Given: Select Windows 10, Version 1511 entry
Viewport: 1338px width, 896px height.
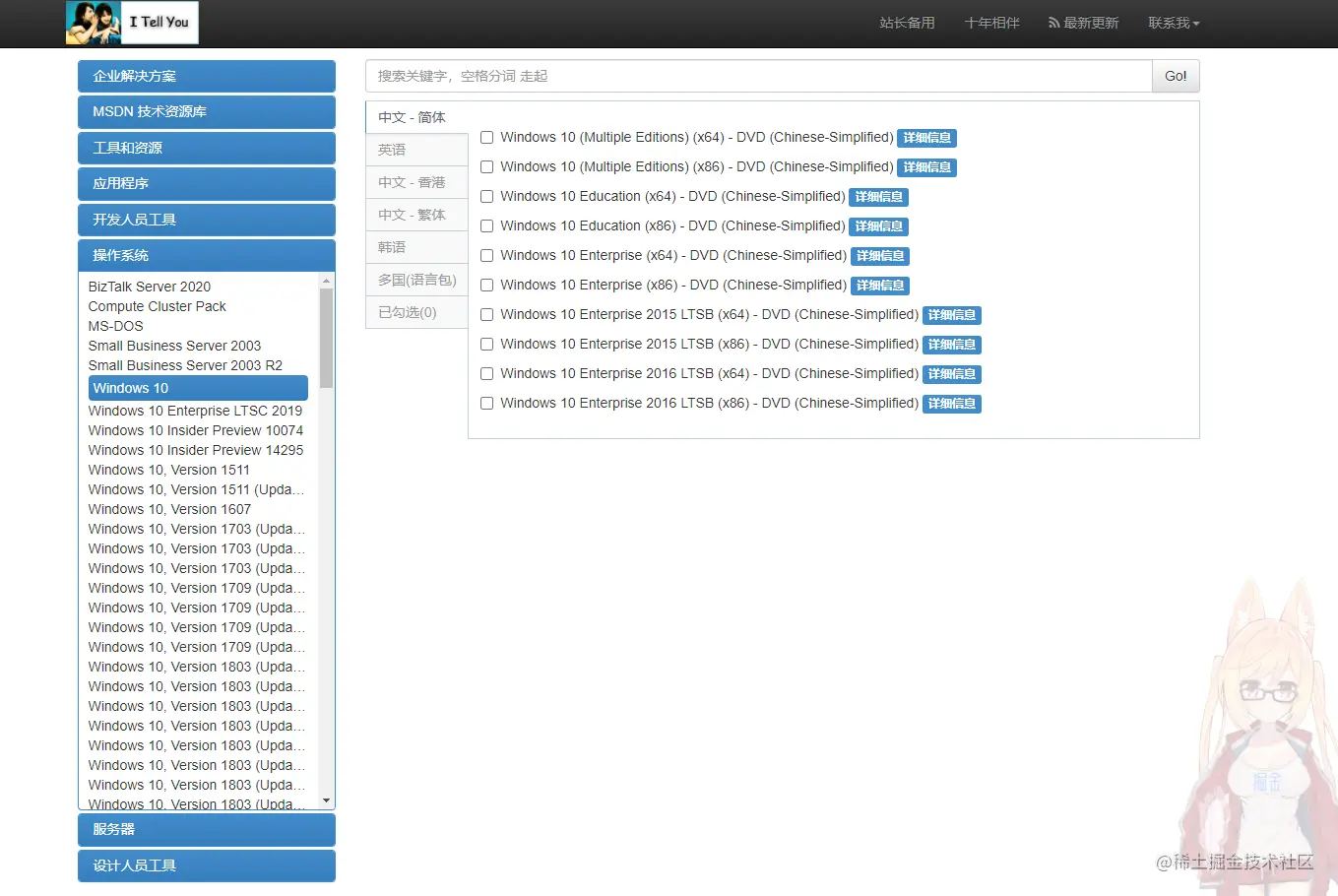Looking at the screenshot, I should (169, 470).
